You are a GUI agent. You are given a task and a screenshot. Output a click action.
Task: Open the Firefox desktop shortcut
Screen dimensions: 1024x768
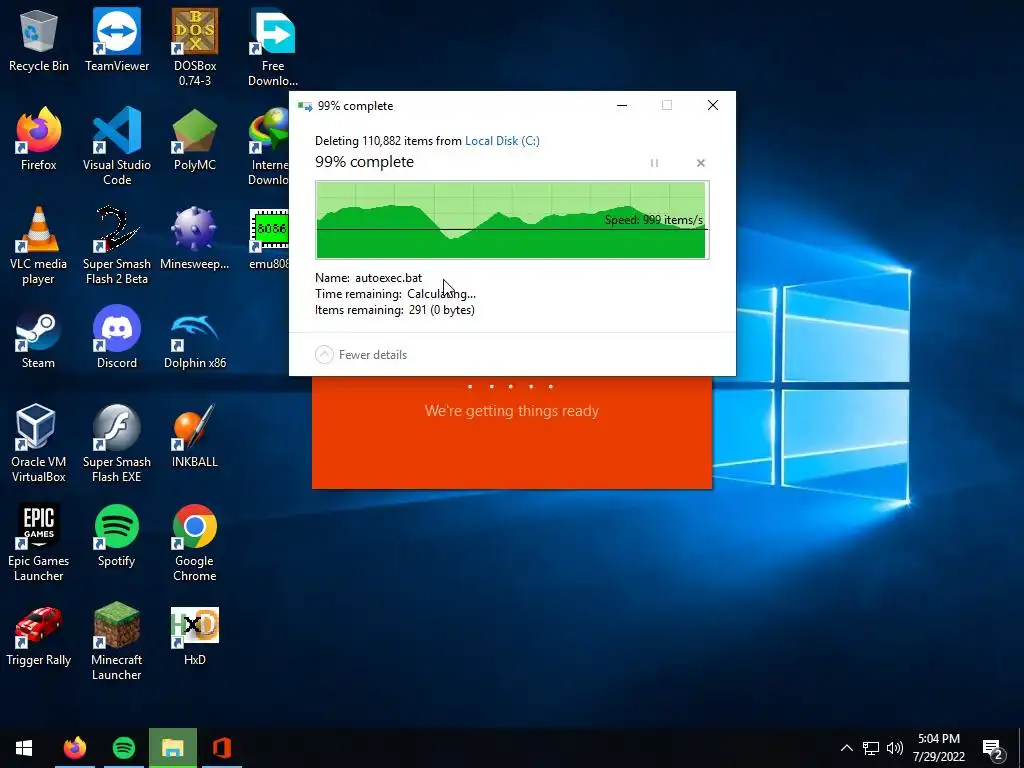pos(39,139)
